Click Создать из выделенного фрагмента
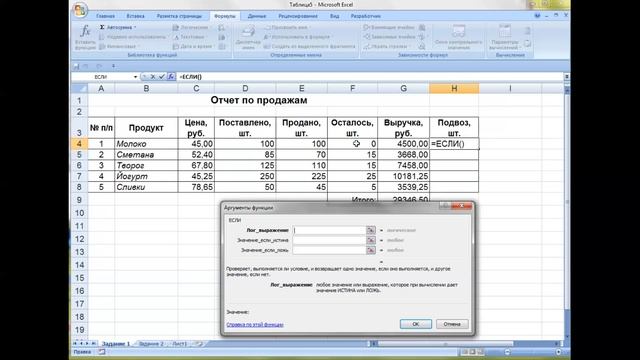Viewport: 640px width, 360px height. (310, 47)
